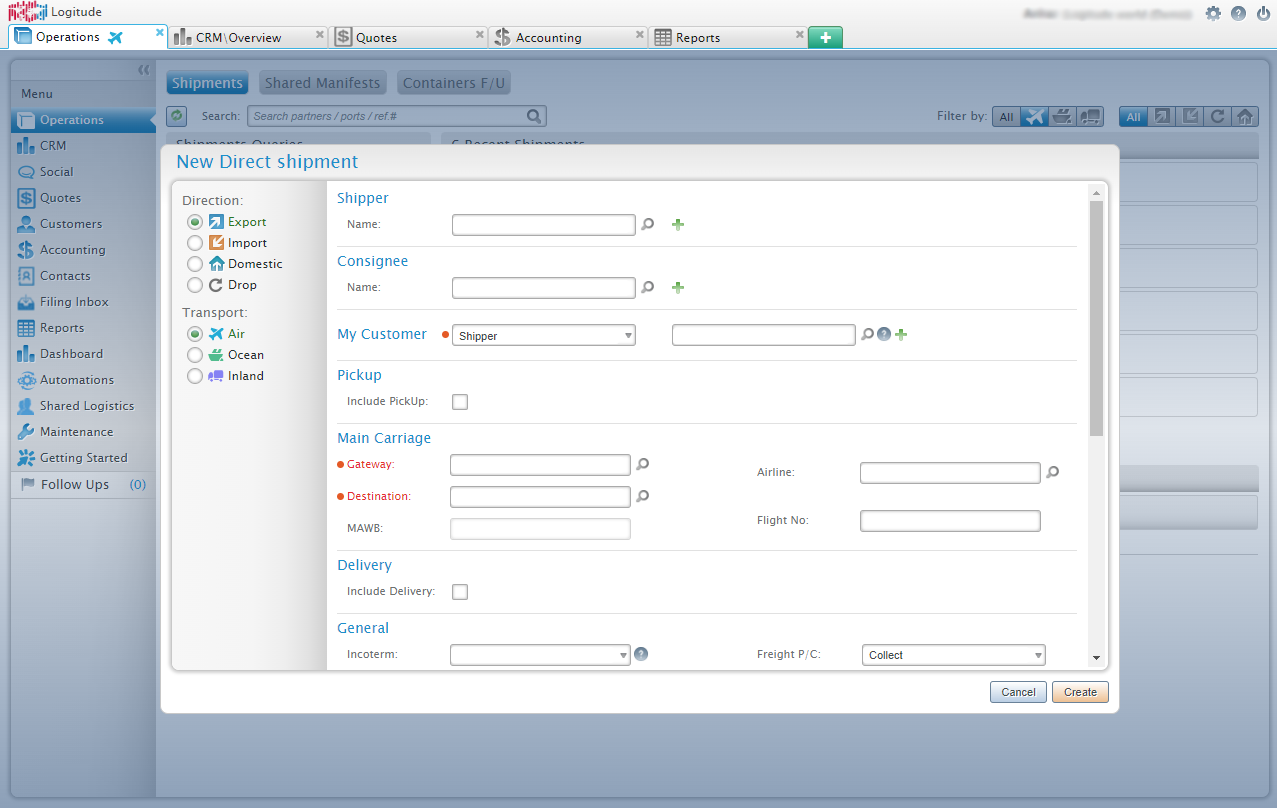
Task: Click the settings gear in the top bar
Action: click(1212, 12)
